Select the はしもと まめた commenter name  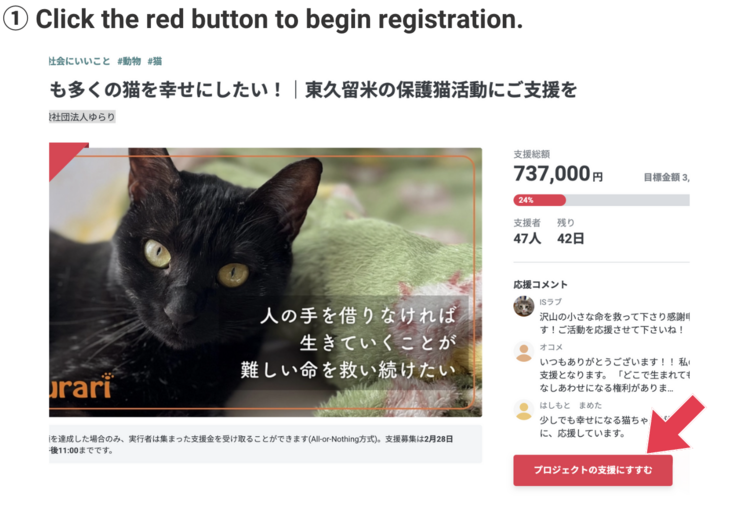click(x=570, y=405)
